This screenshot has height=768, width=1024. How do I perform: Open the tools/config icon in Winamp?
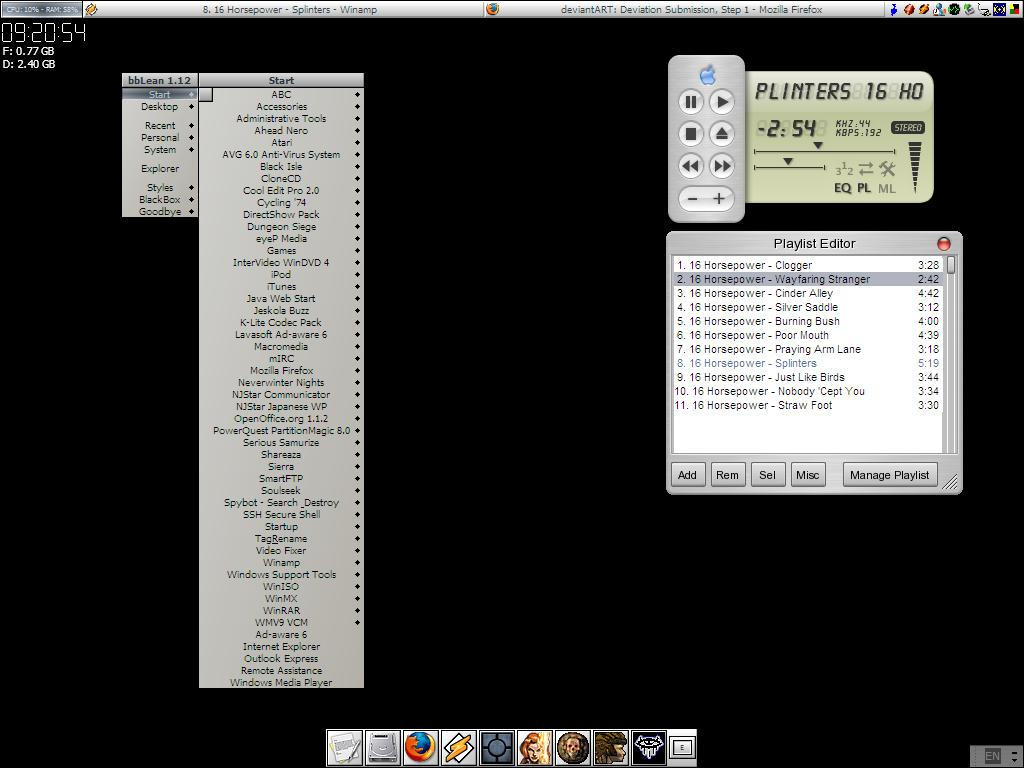tap(886, 169)
